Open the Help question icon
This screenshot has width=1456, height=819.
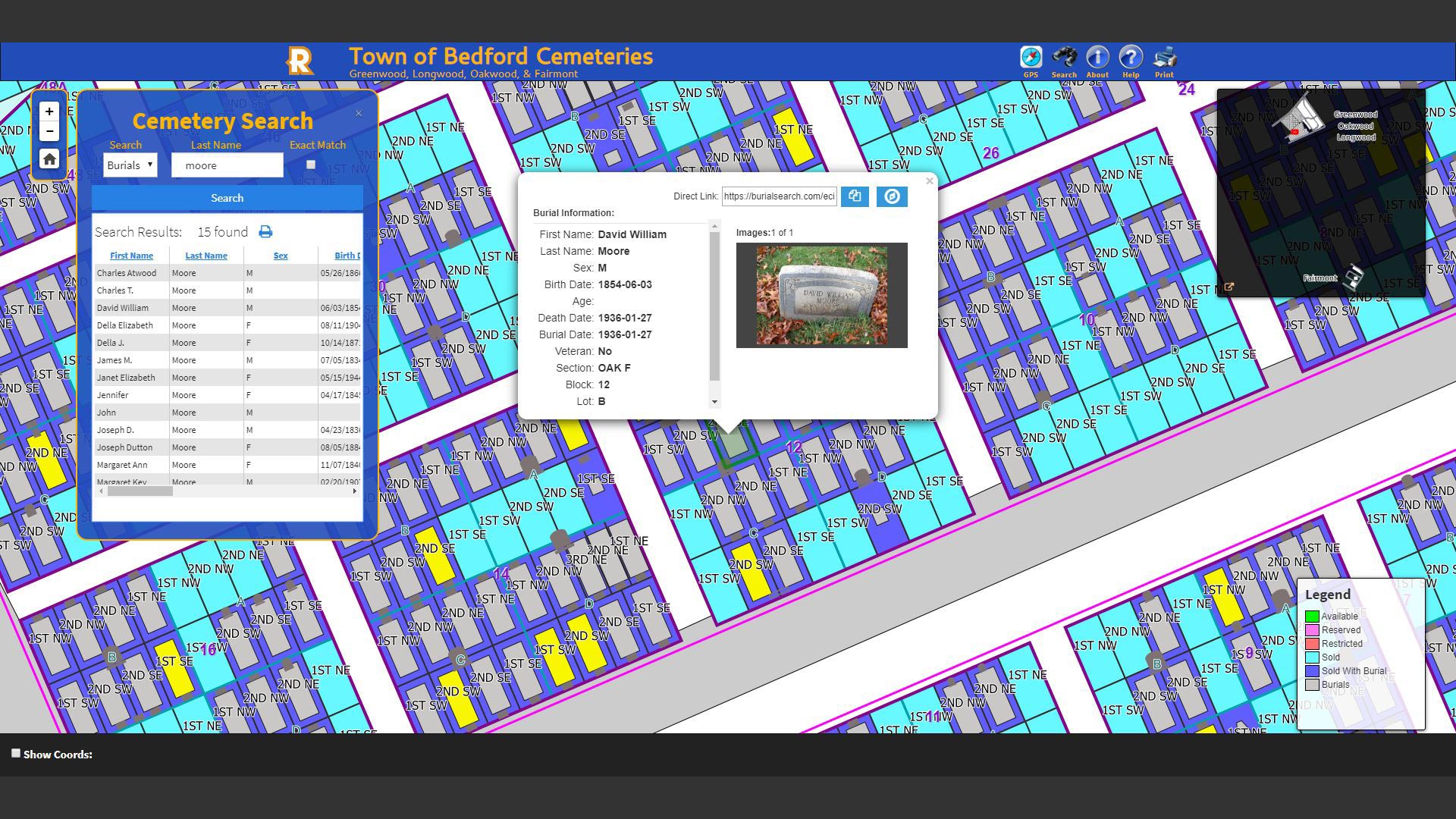[1131, 58]
